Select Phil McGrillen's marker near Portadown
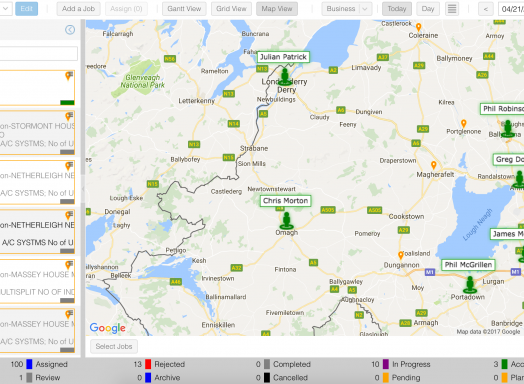524x384 pixels. coord(470,285)
